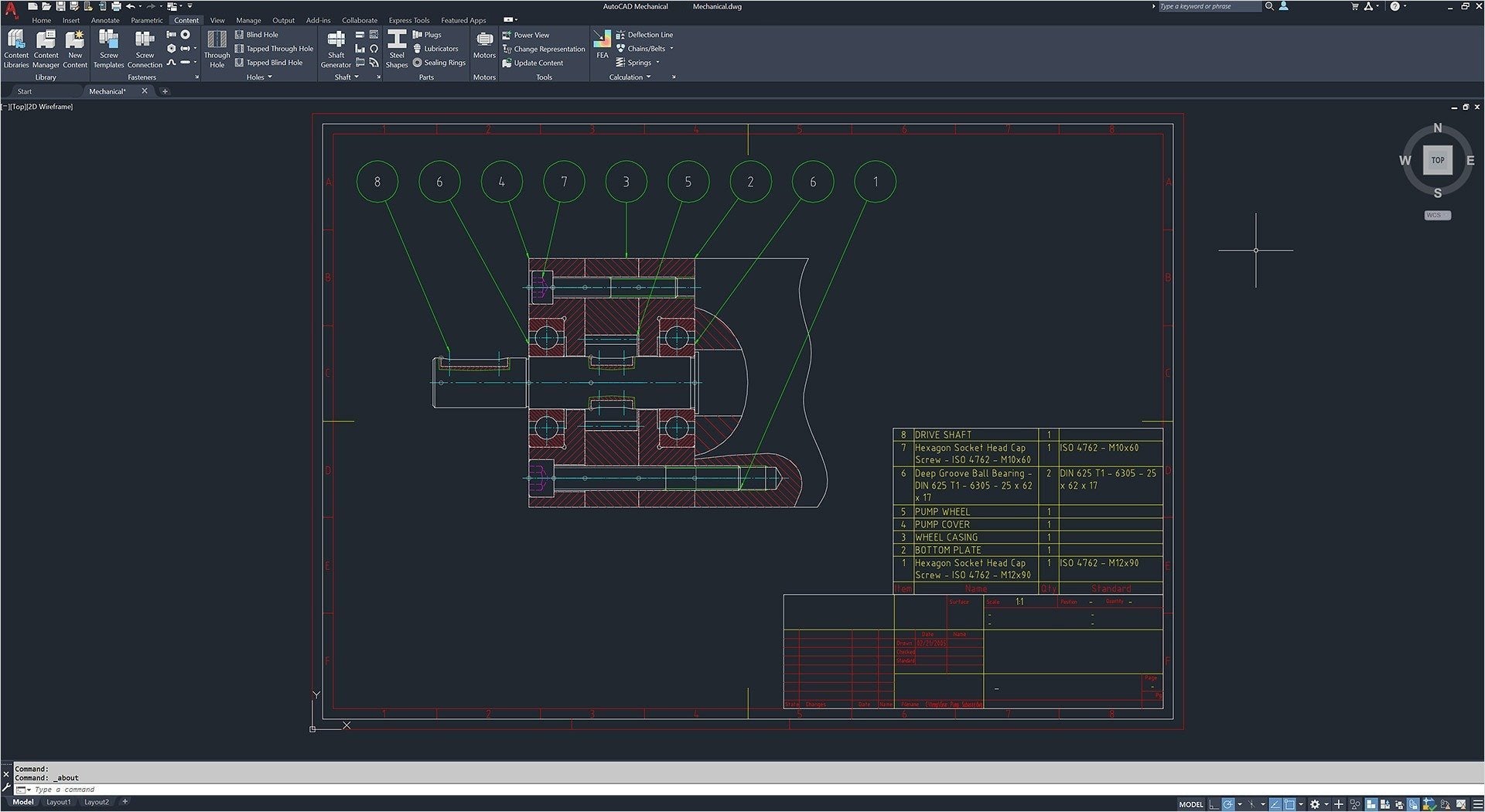This screenshot has height=812, width=1485.
Task: Open Screw Templates
Action: point(108,49)
